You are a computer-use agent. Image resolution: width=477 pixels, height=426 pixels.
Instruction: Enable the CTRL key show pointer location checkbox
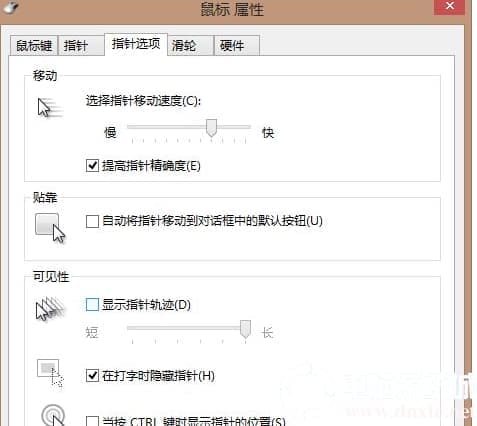coord(92,421)
